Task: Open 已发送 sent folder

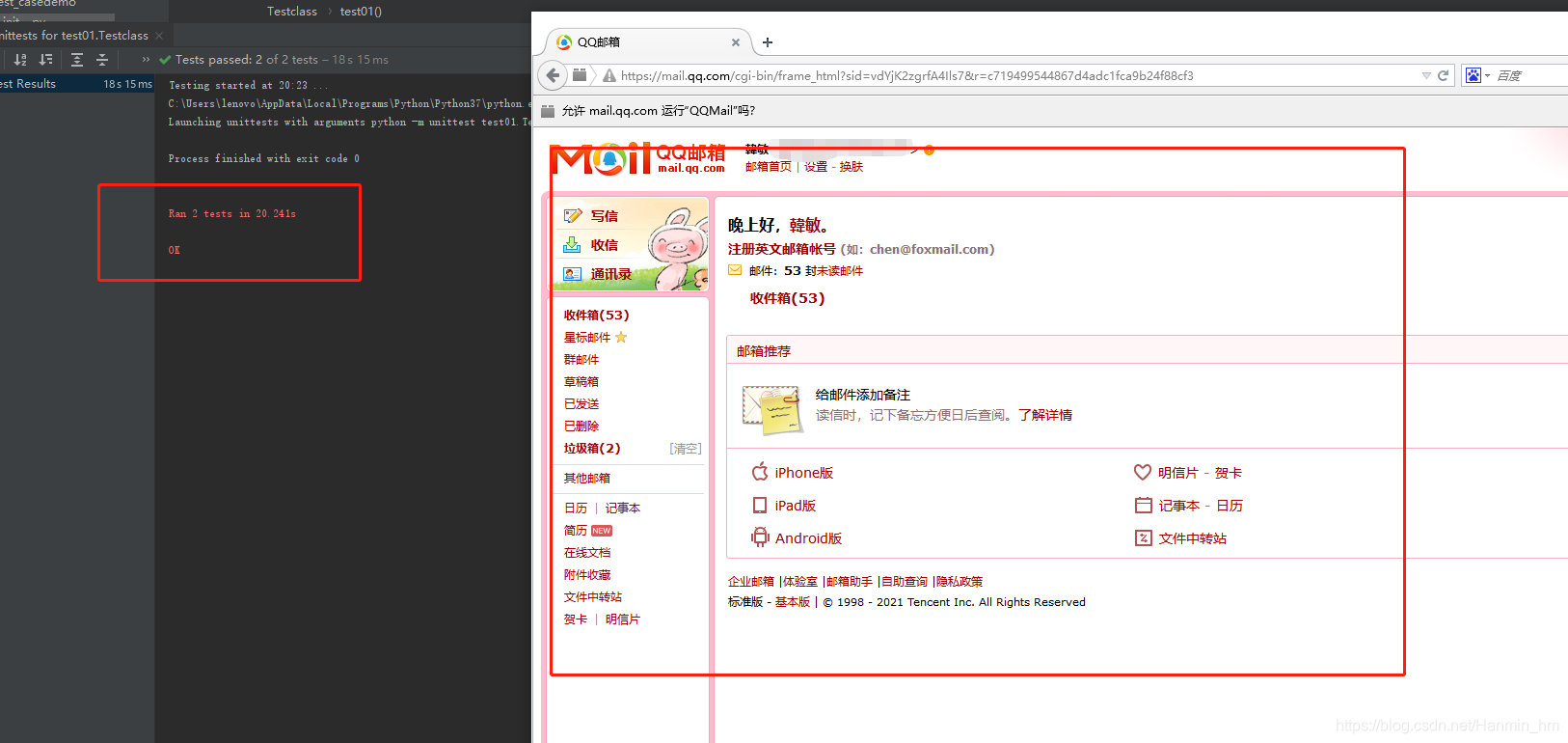Action: [x=581, y=404]
